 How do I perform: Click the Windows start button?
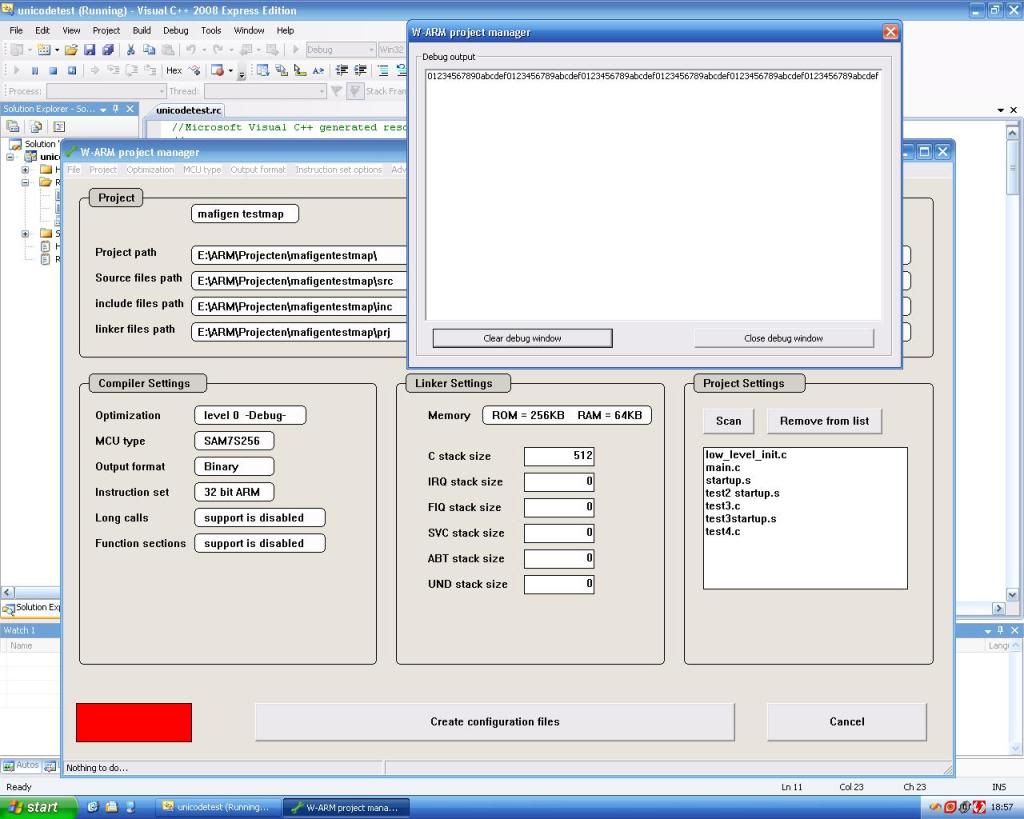[38, 807]
